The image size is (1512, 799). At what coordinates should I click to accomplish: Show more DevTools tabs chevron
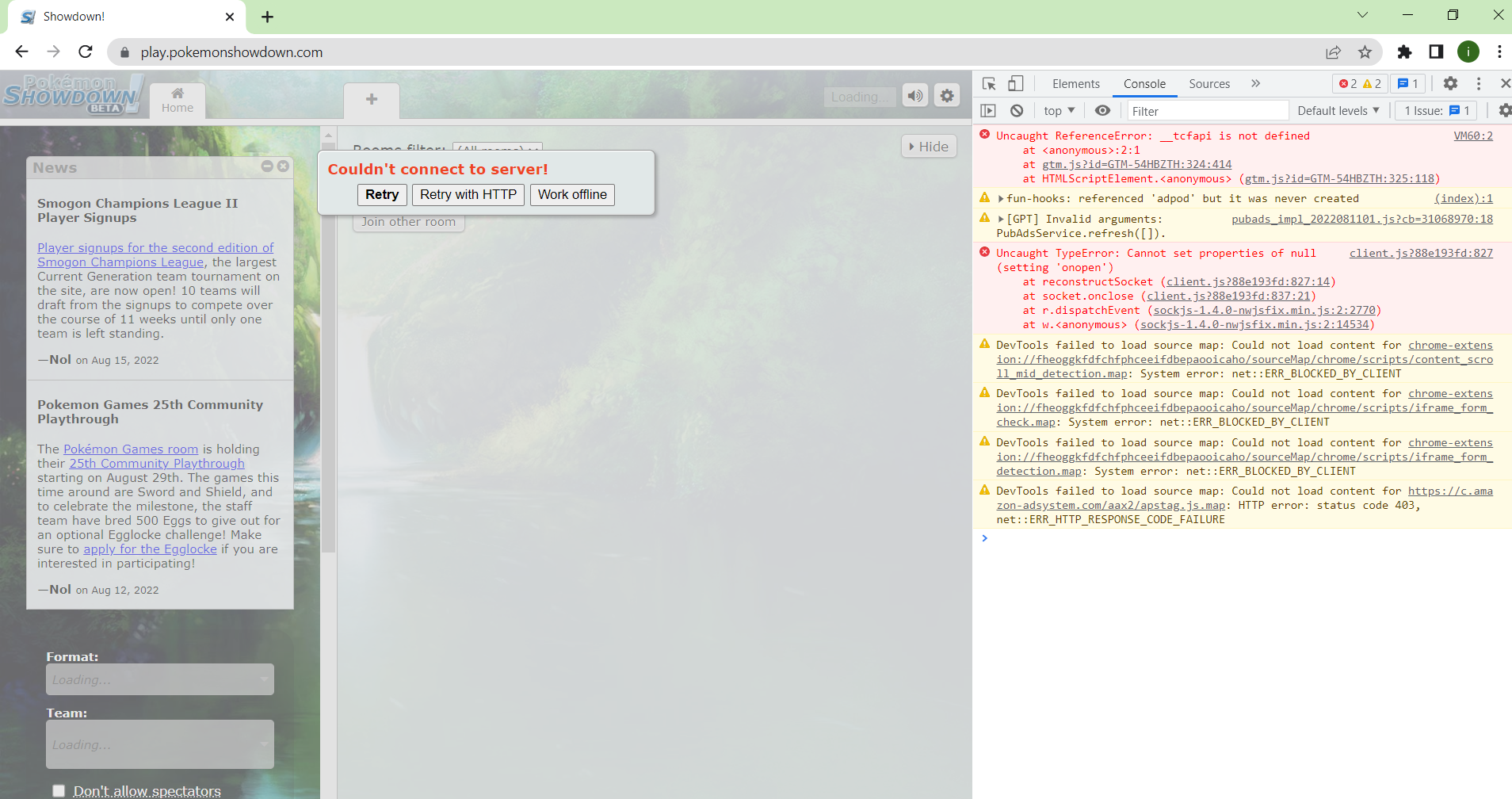pos(1256,83)
